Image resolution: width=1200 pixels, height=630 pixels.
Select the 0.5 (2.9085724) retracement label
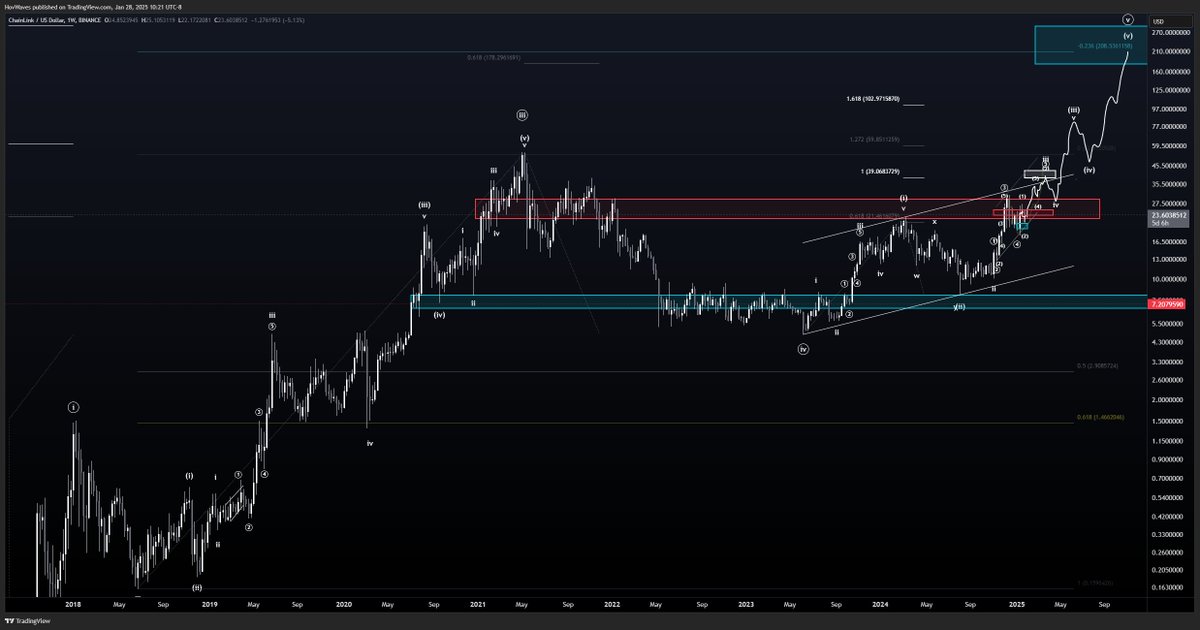click(1097, 366)
